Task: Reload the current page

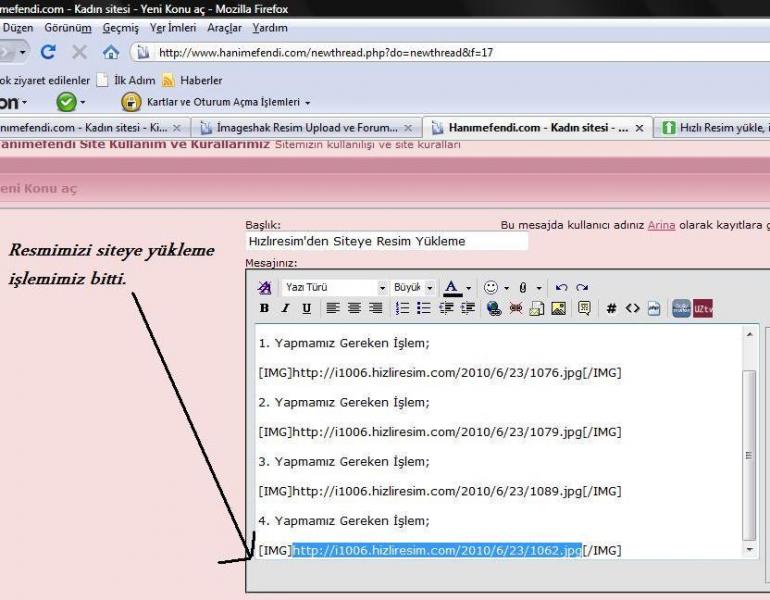Action: coord(48,52)
